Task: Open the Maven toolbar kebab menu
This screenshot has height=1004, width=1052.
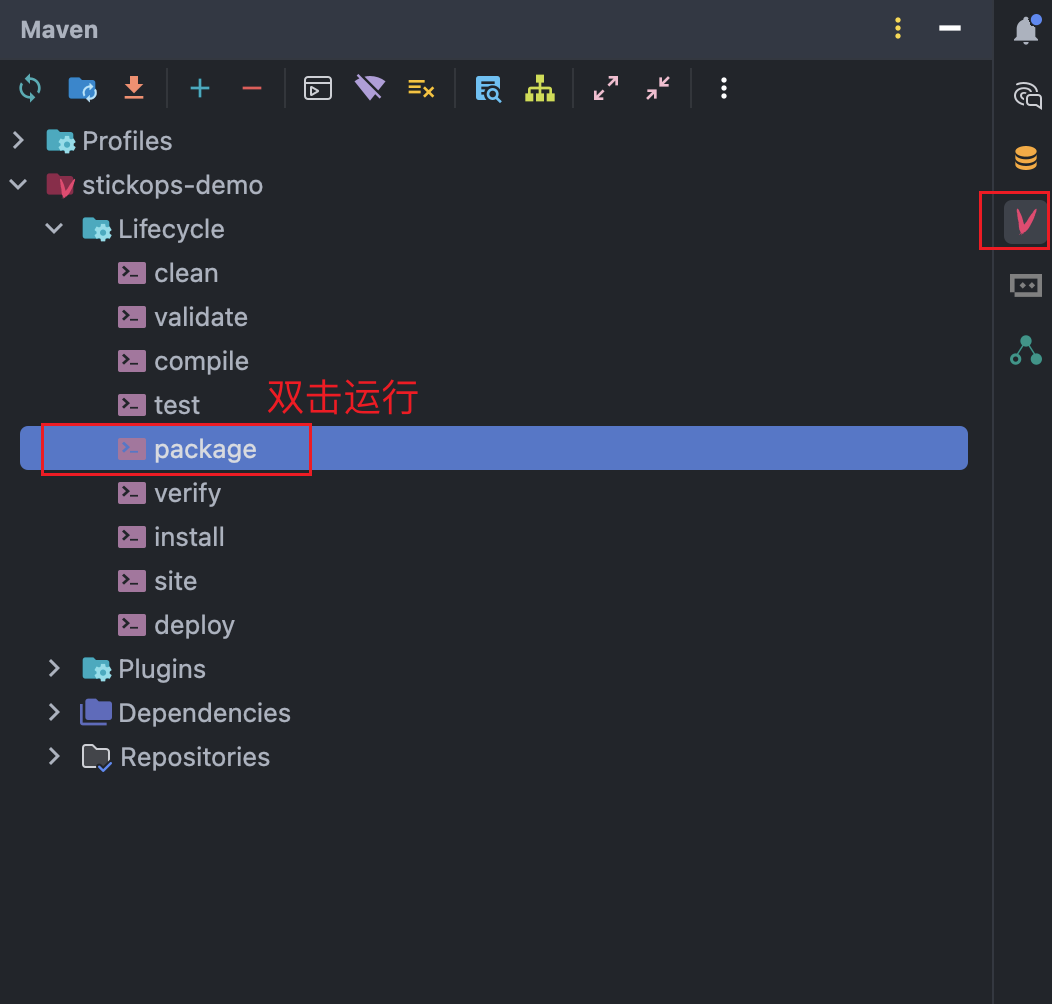Action: [x=723, y=88]
